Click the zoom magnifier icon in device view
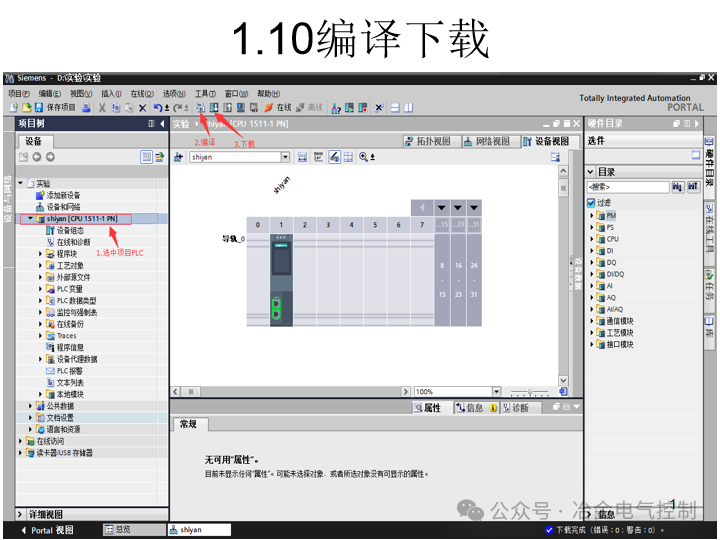The height and width of the screenshot is (540, 720). click(x=363, y=157)
